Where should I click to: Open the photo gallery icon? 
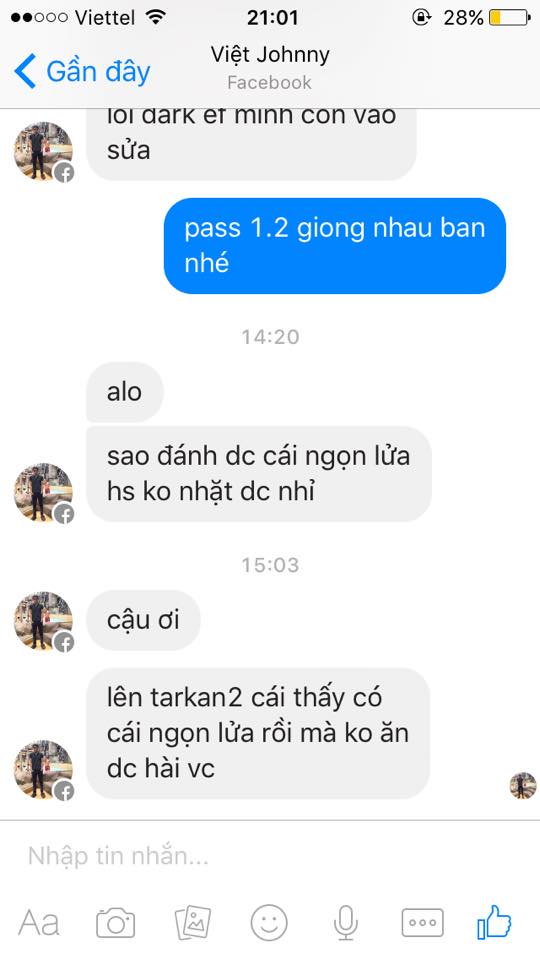coord(193,923)
